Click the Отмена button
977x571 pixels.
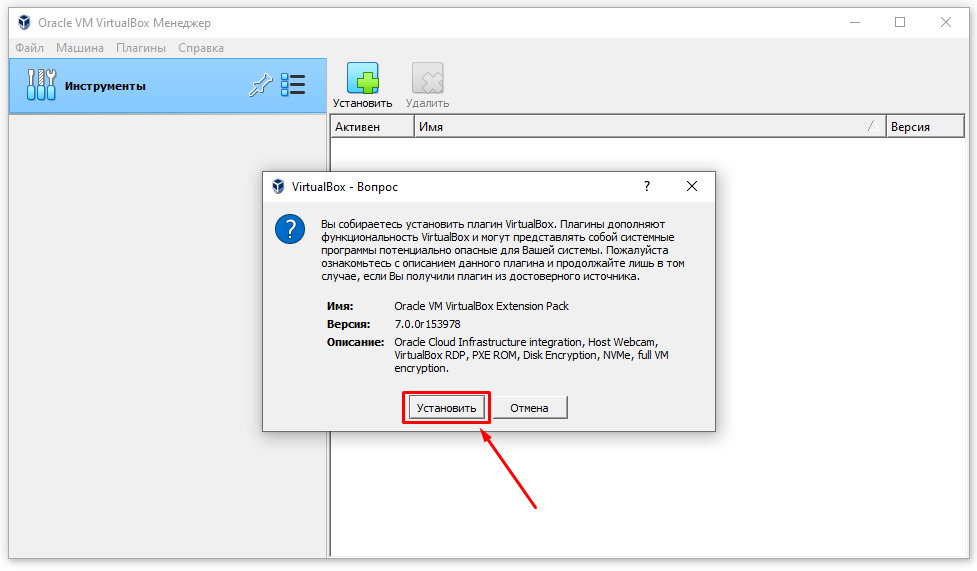click(530, 408)
